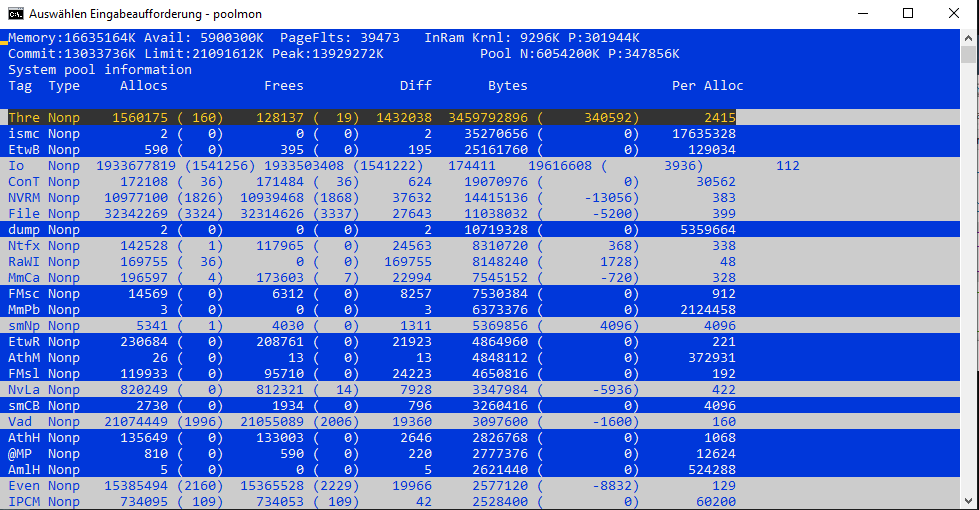Click the per-alloc value 2124458

[708, 310]
